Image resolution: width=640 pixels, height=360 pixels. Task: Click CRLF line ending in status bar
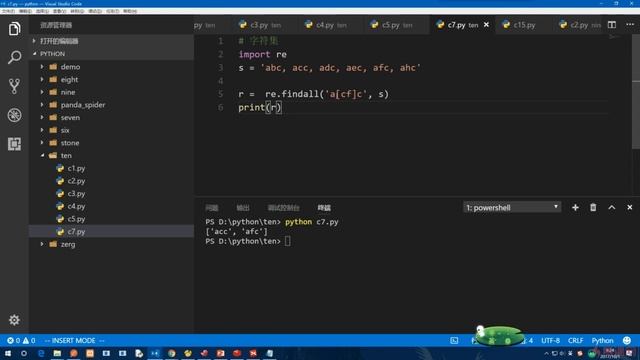[x=576, y=340]
